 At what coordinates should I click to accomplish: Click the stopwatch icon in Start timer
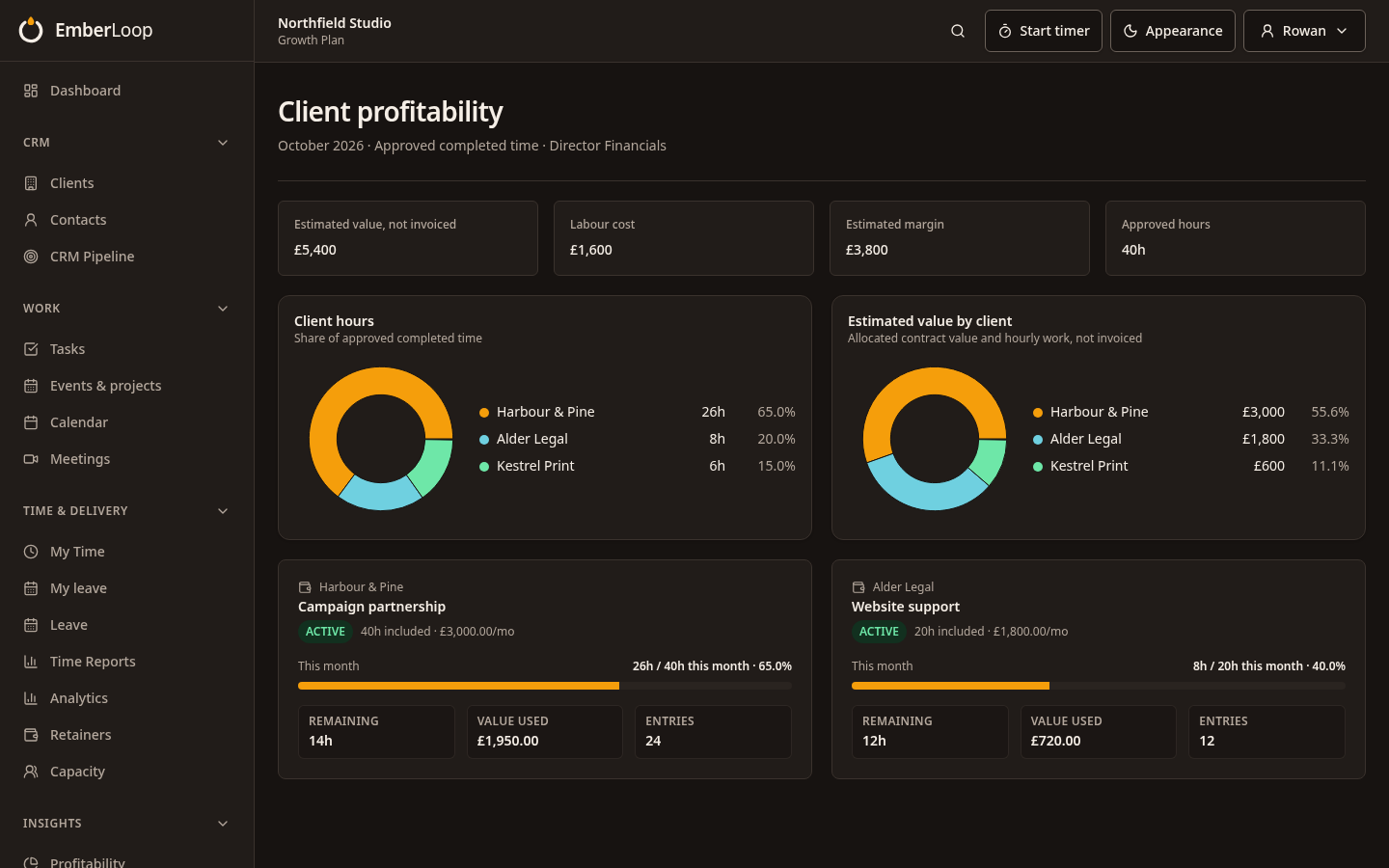click(1005, 31)
